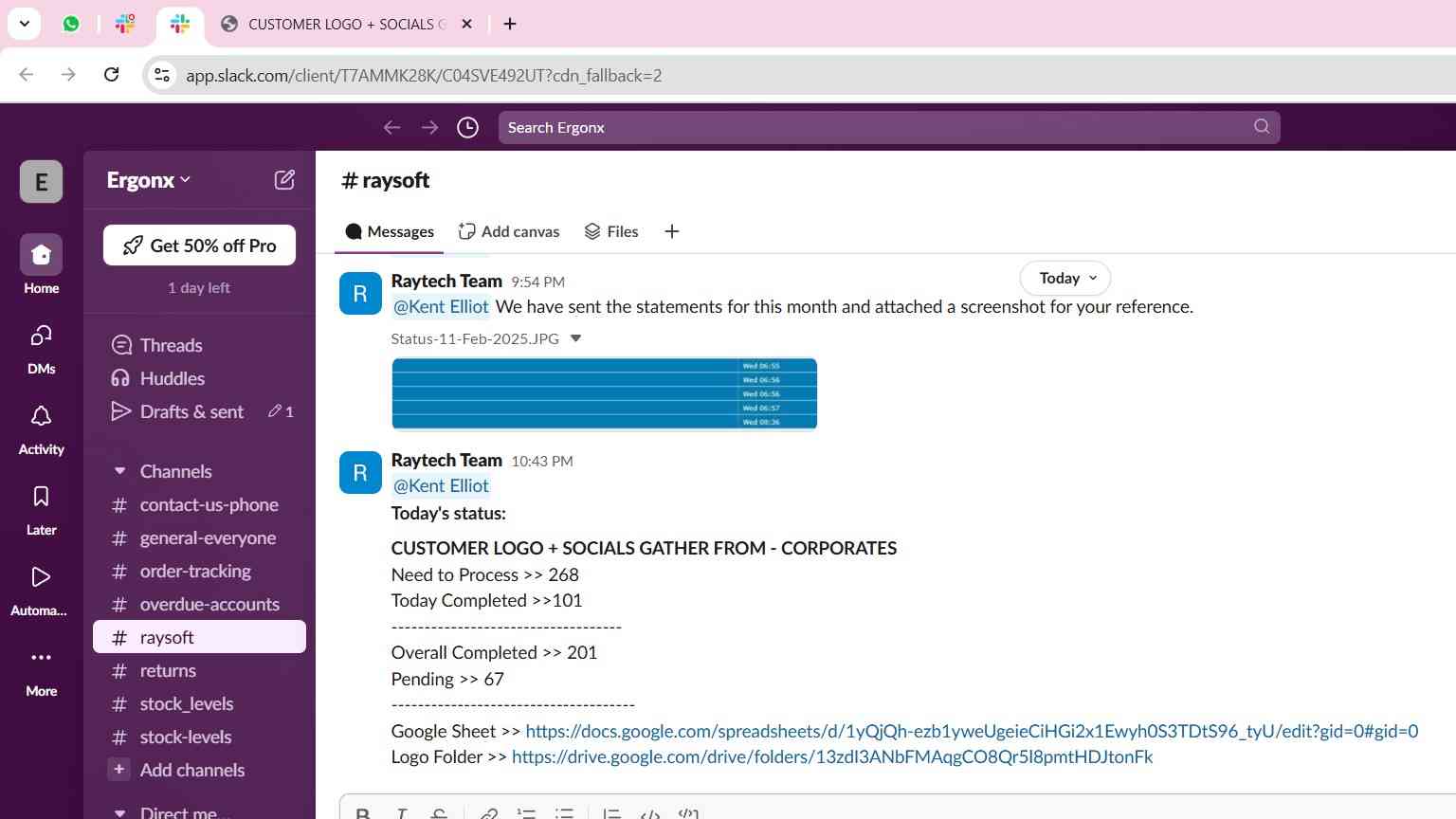Toggle strikethrough formatting in composer

pos(439,813)
